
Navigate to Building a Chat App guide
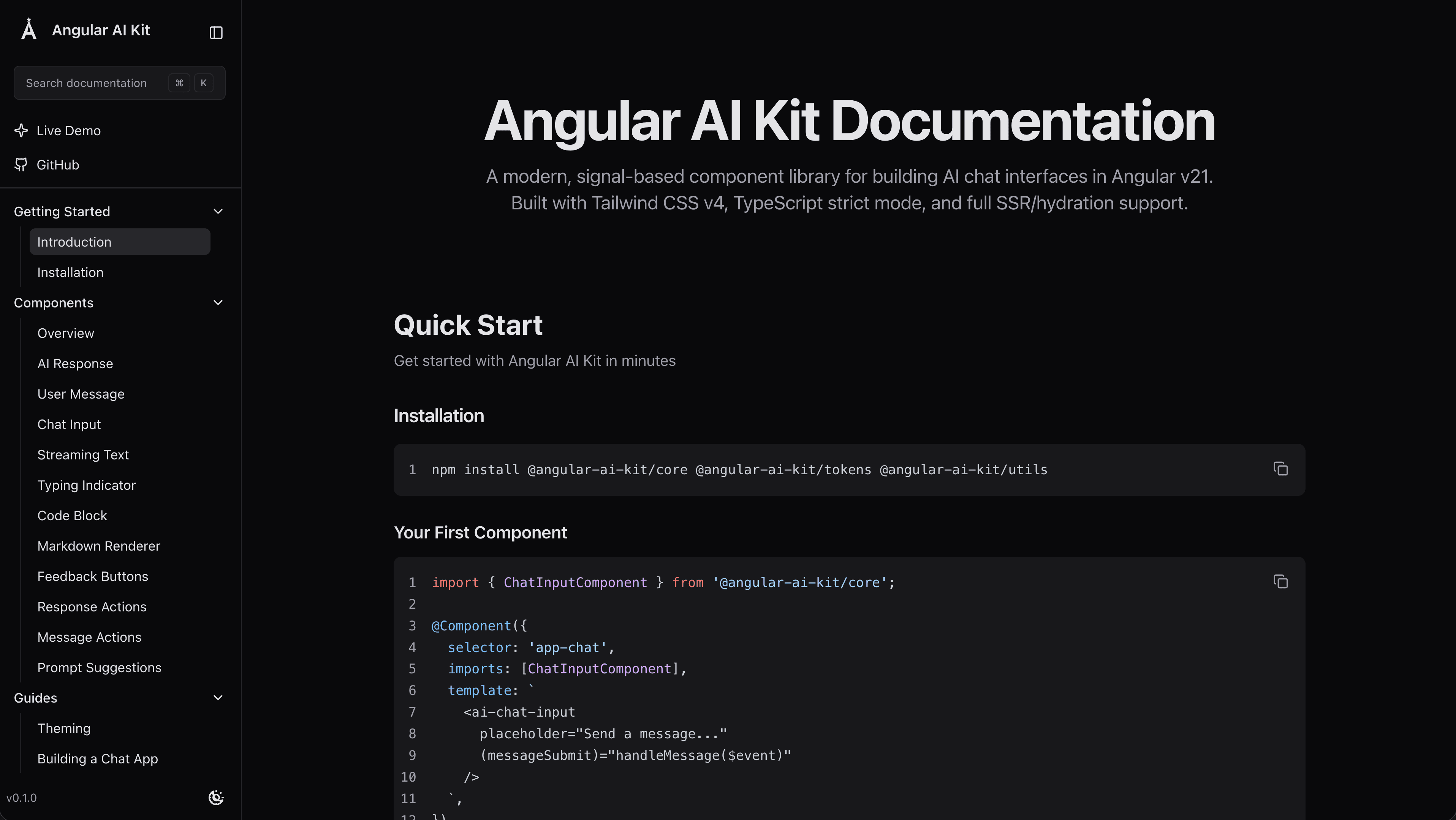point(97,758)
